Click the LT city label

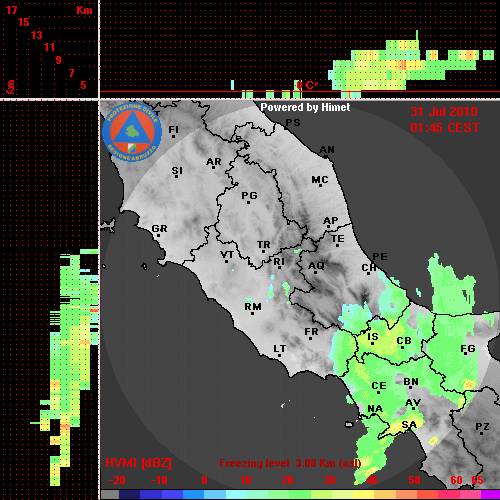[x=280, y=349]
